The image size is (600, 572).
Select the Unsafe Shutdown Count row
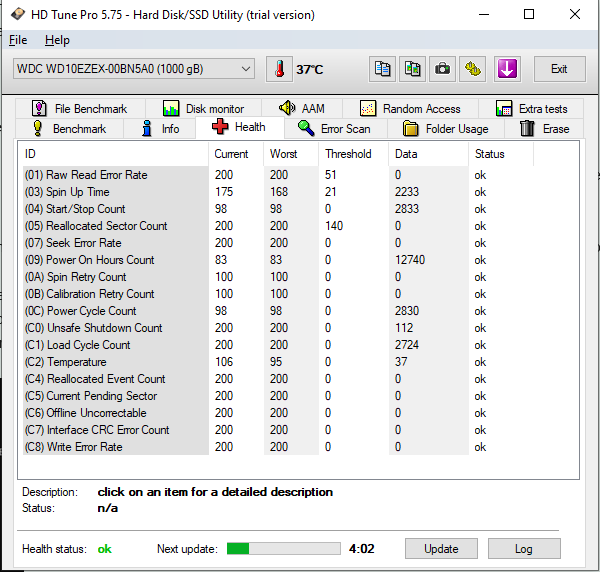click(278, 328)
